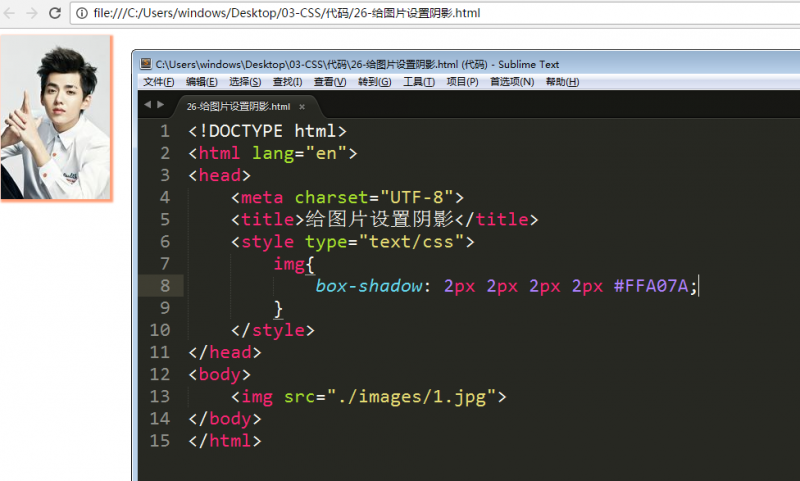Click the portrait image with orange shadow
This screenshot has width=800, height=481.
click(55, 116)
